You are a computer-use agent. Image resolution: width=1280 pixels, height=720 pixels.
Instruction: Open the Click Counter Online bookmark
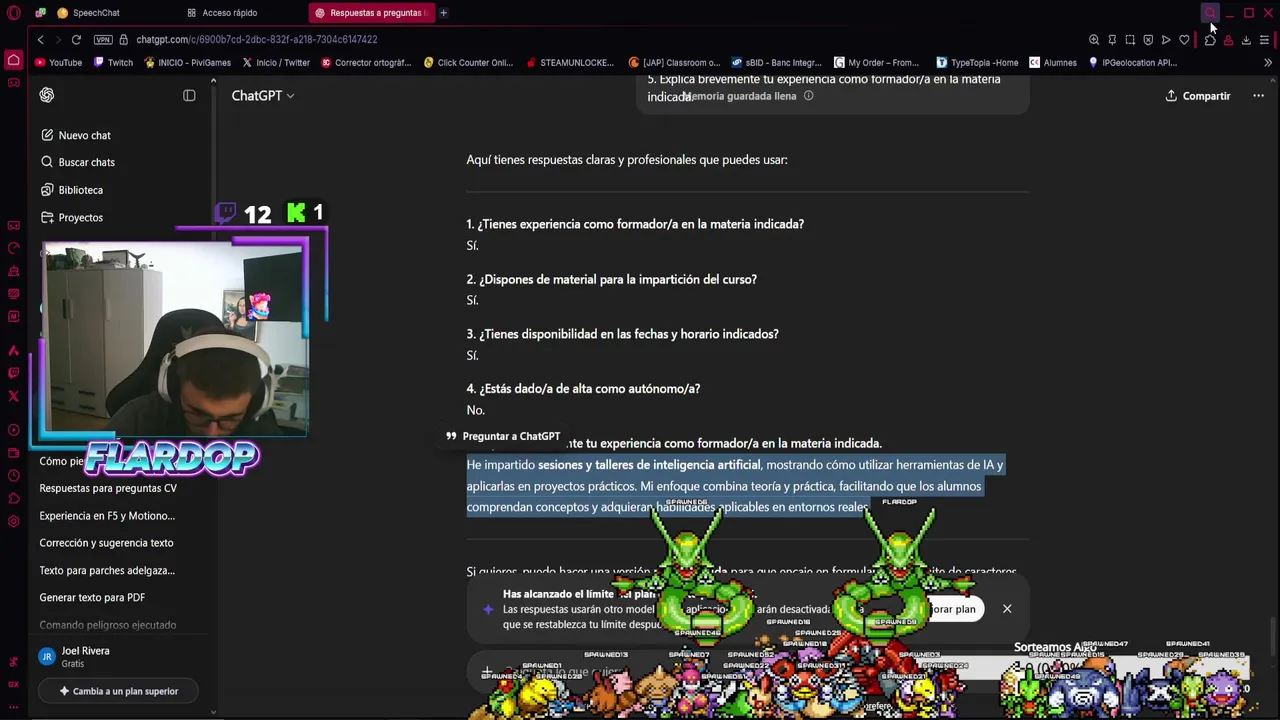(468, 62)
